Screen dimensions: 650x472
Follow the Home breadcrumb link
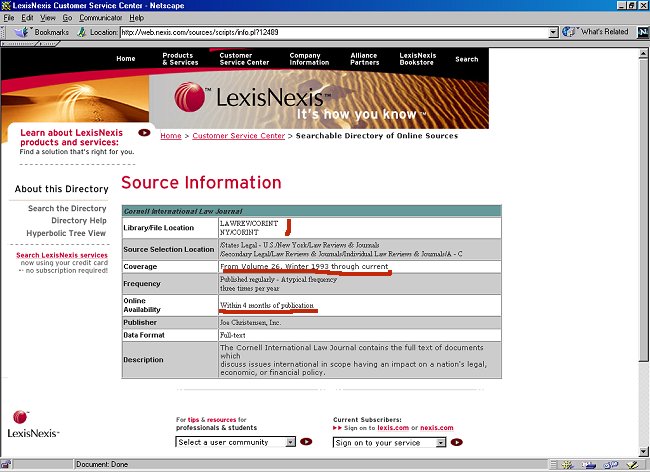click(171, 135)
